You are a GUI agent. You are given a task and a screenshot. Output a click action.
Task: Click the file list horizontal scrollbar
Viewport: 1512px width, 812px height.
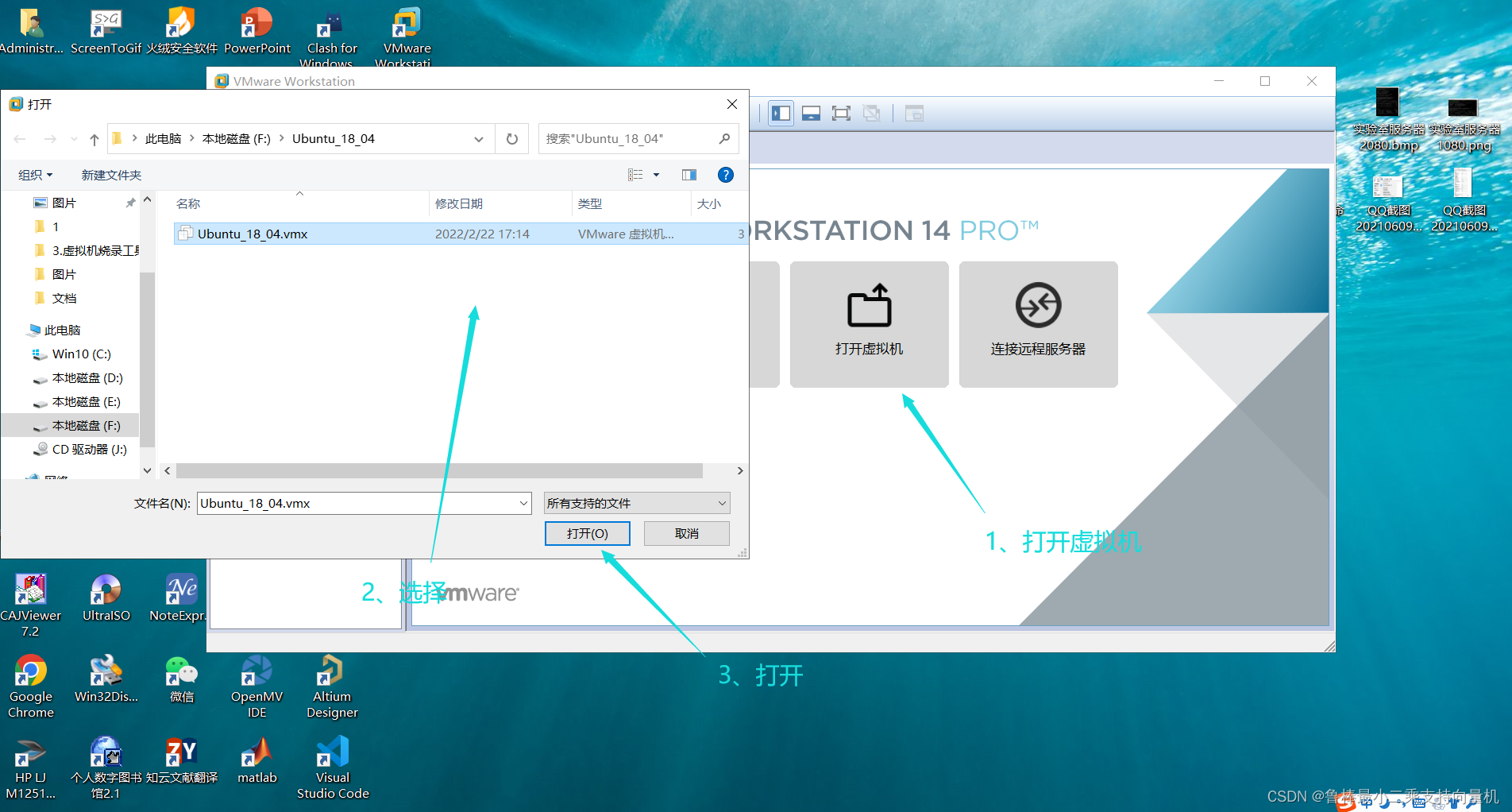click(439, 471)
